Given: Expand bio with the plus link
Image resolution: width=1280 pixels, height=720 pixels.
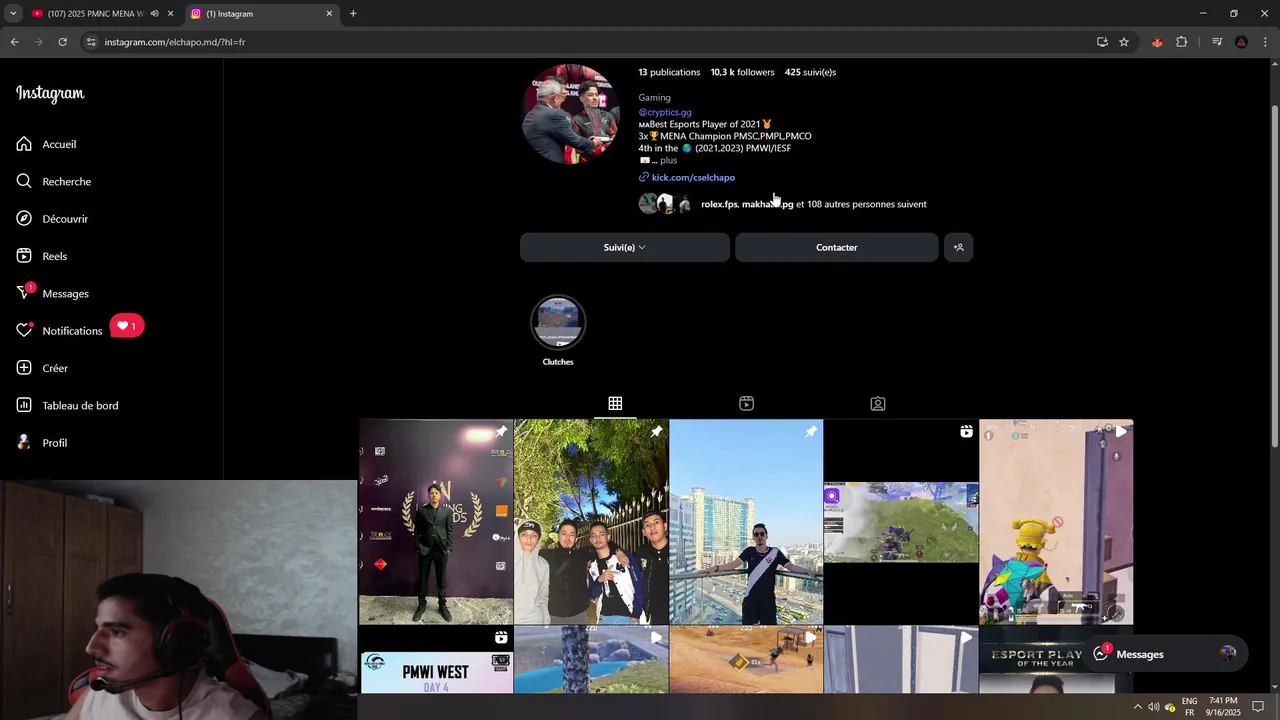Looking at the screenshot, I should (668, 160).
